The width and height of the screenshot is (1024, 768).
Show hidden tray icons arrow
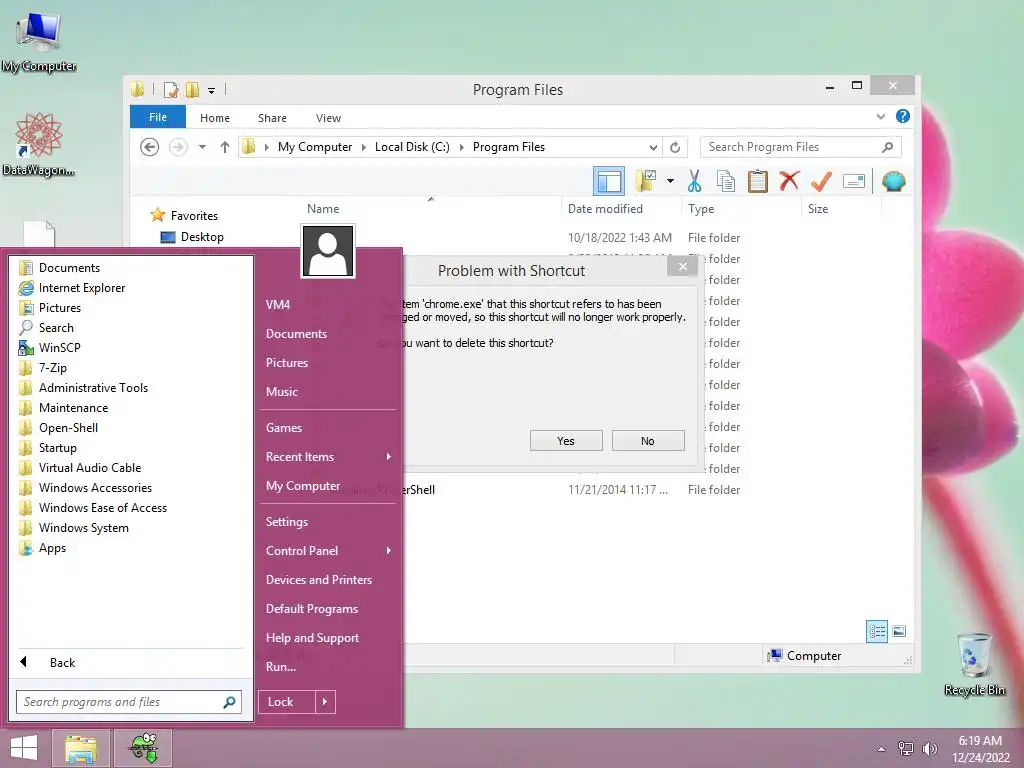882,748
